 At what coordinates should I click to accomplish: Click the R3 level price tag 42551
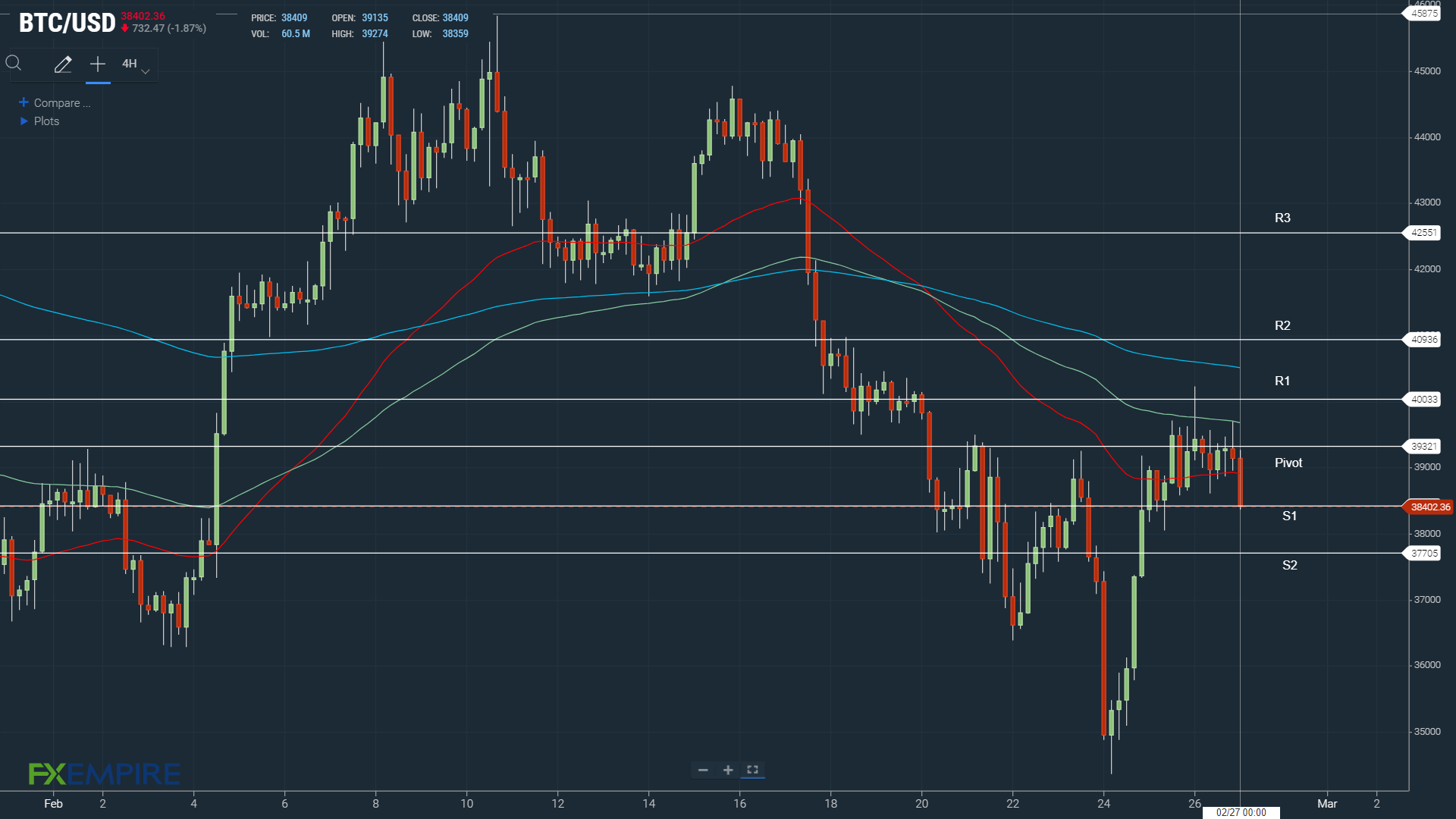[1423, 233]
